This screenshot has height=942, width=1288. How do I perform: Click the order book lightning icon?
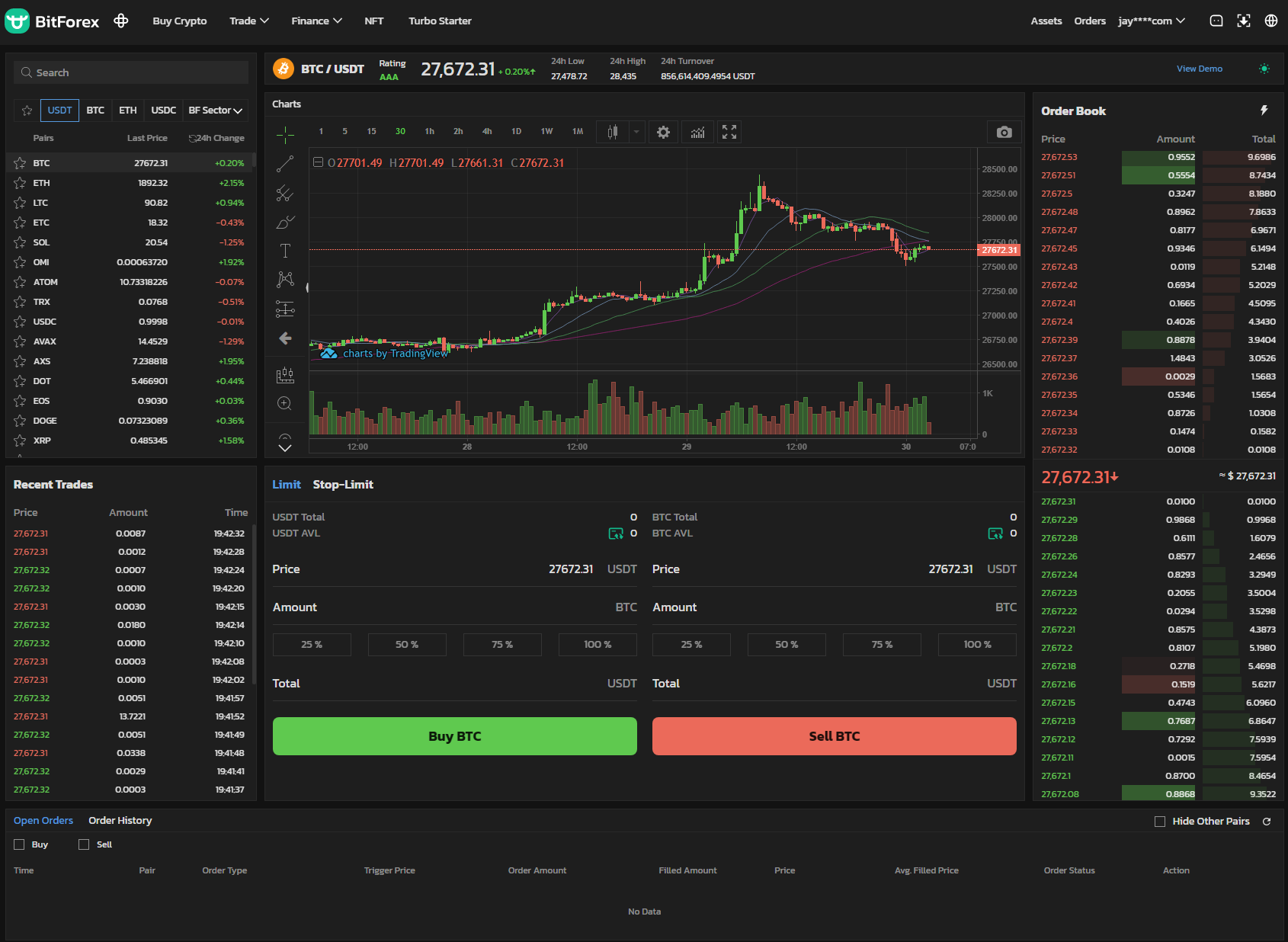pos(1264,111)
